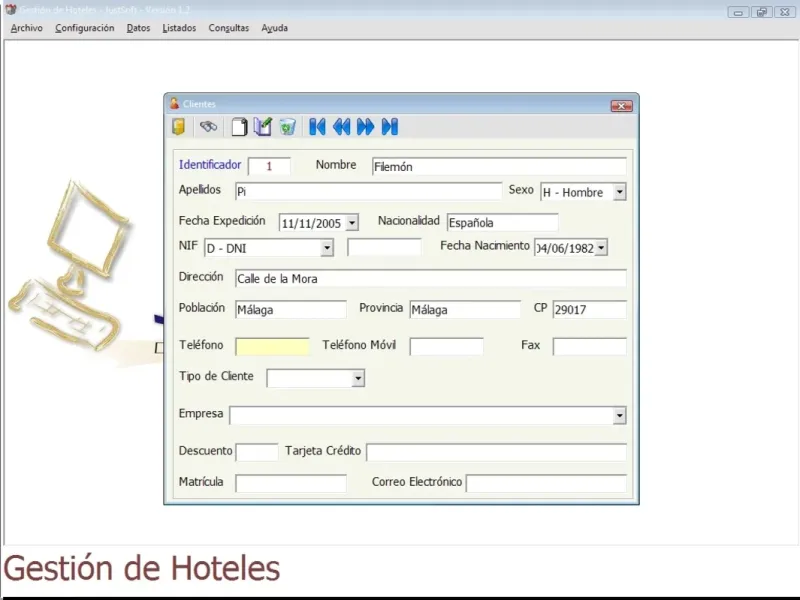This screenshot has width=800, height=600.
Task: Go to the first record
Action: pos(317,127)
